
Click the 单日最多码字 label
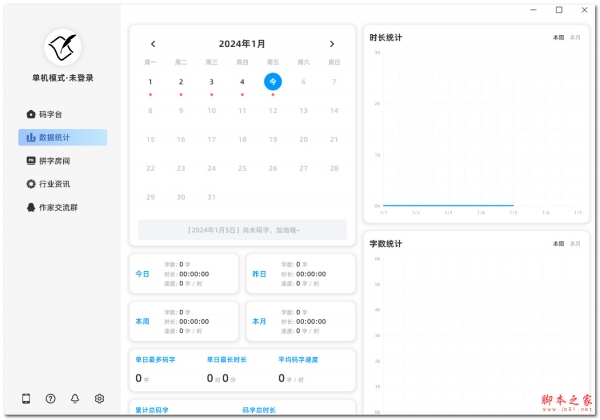[155, 360]
